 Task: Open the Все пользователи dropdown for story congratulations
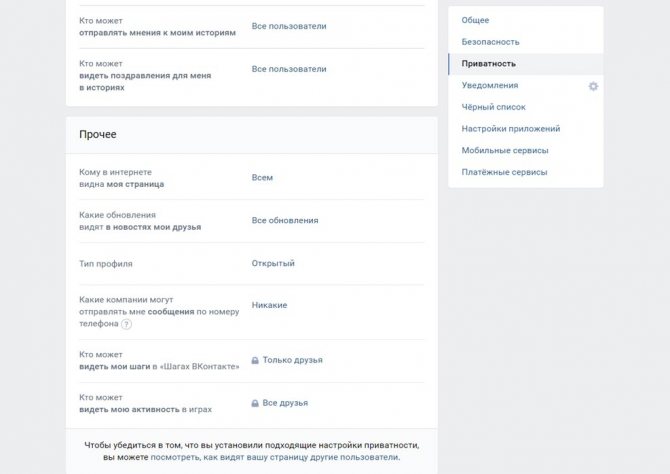point(289,69)
